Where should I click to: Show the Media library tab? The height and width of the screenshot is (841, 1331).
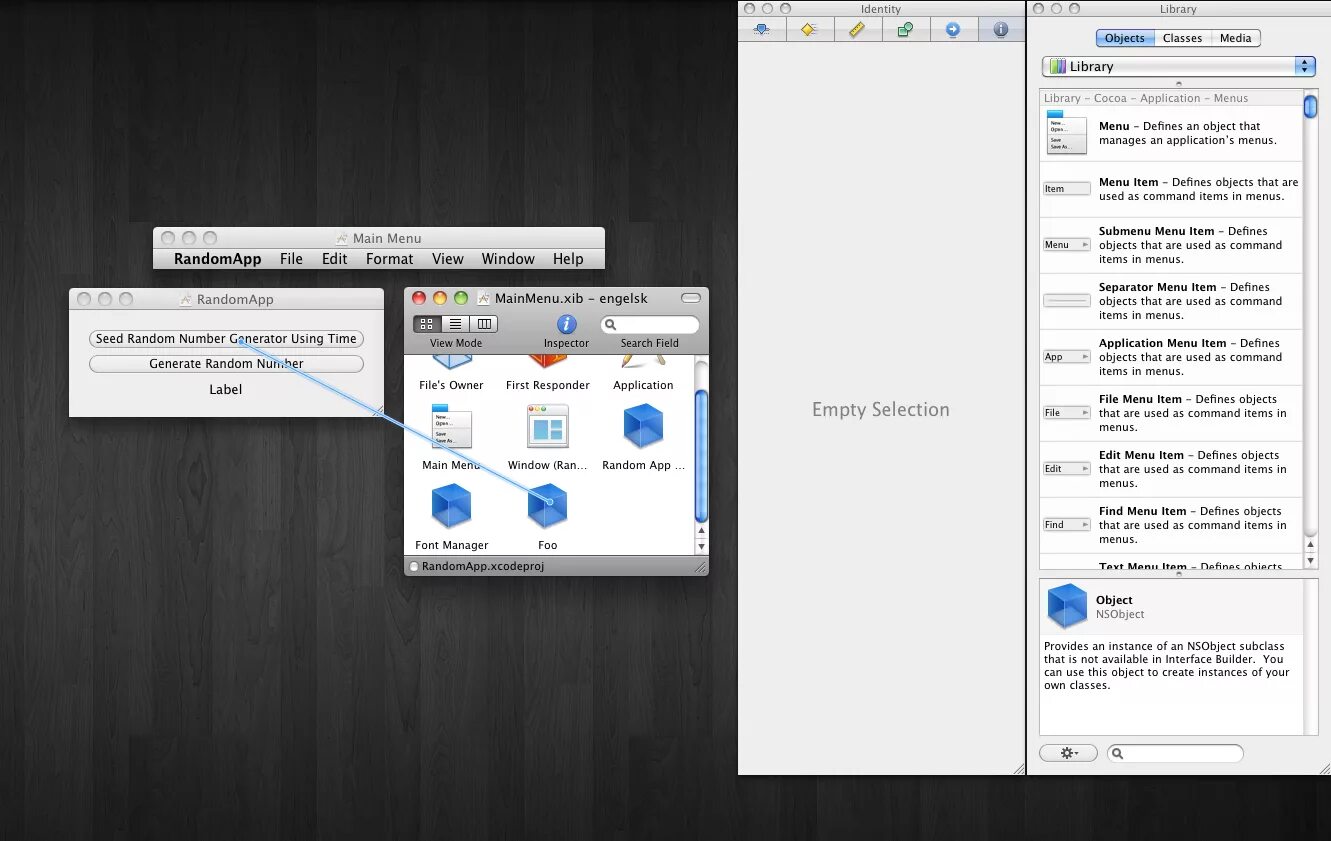(x=1236, y=38)
